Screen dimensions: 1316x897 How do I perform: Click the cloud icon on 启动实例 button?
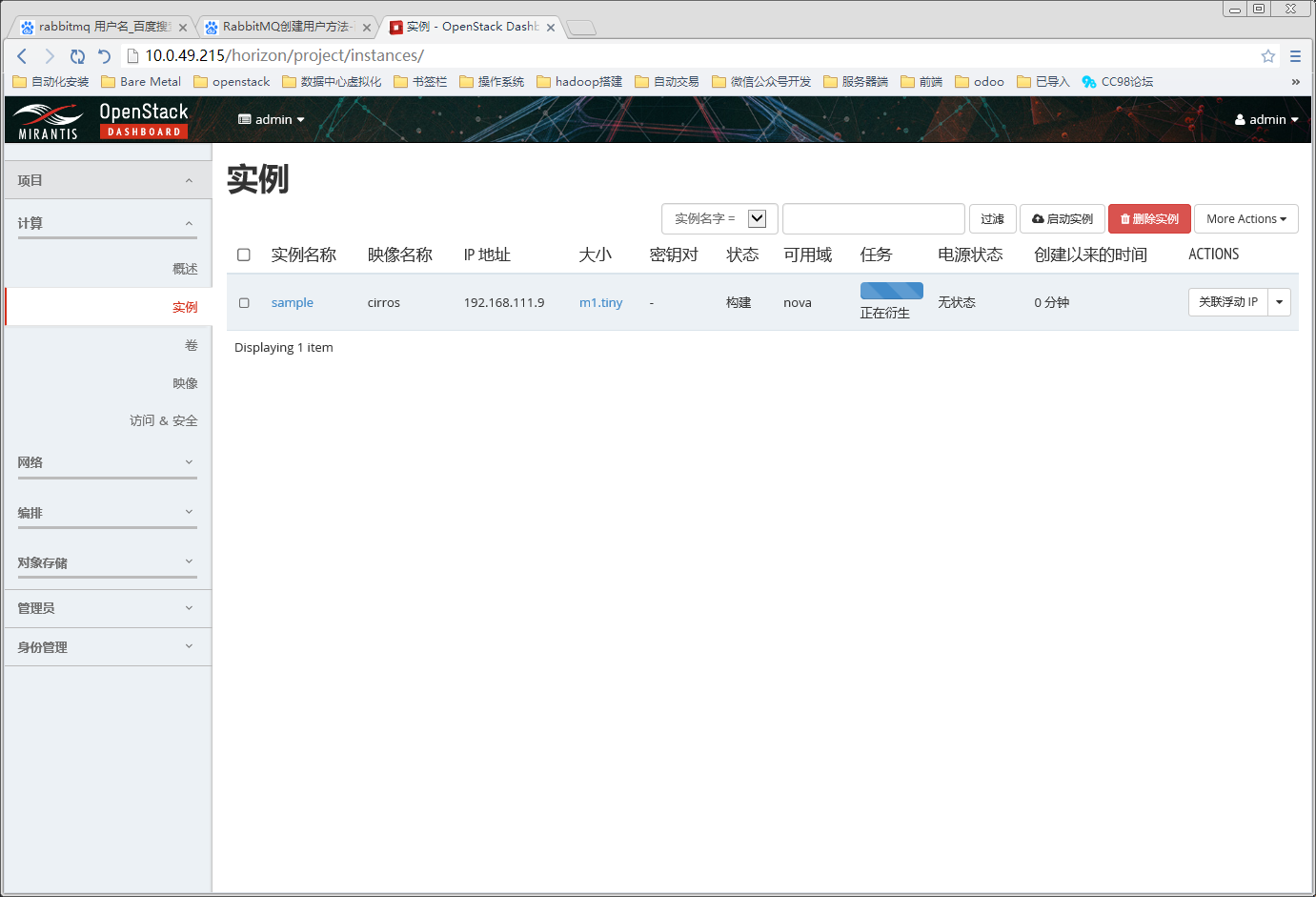pyautogui.click(x=1036, y=218)
